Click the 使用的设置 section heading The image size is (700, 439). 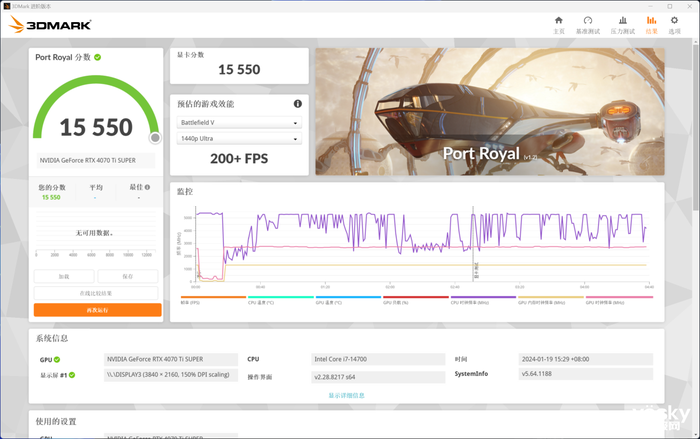point(56,422)
